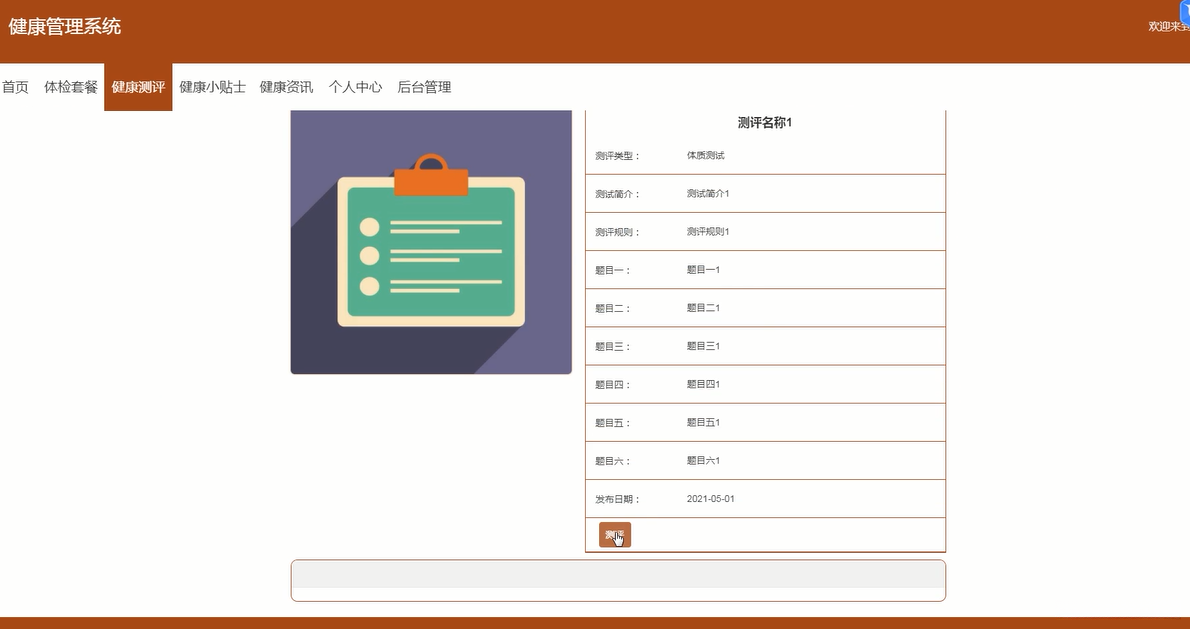Viewport: 1190px width, 629px height.
Task: Select the 健康测评 tab in the navigation
Action: tap(137, 87)
